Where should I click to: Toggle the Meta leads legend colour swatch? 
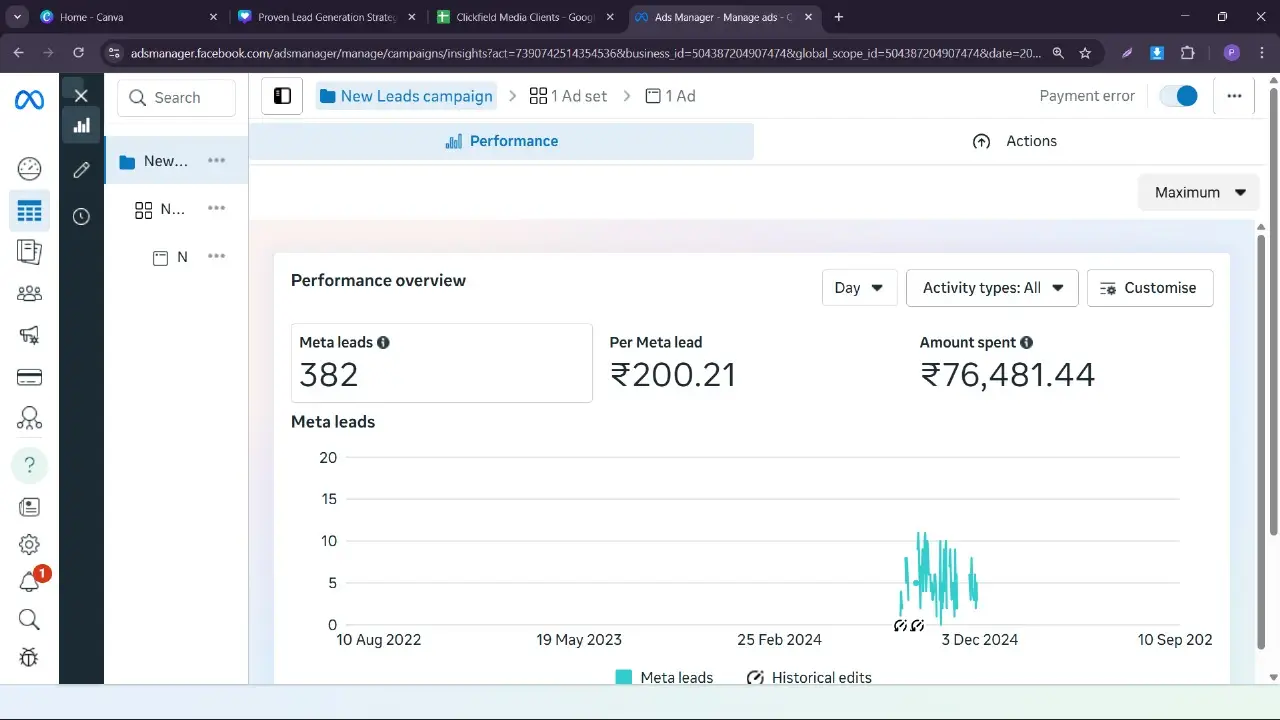tap(624, 677)
